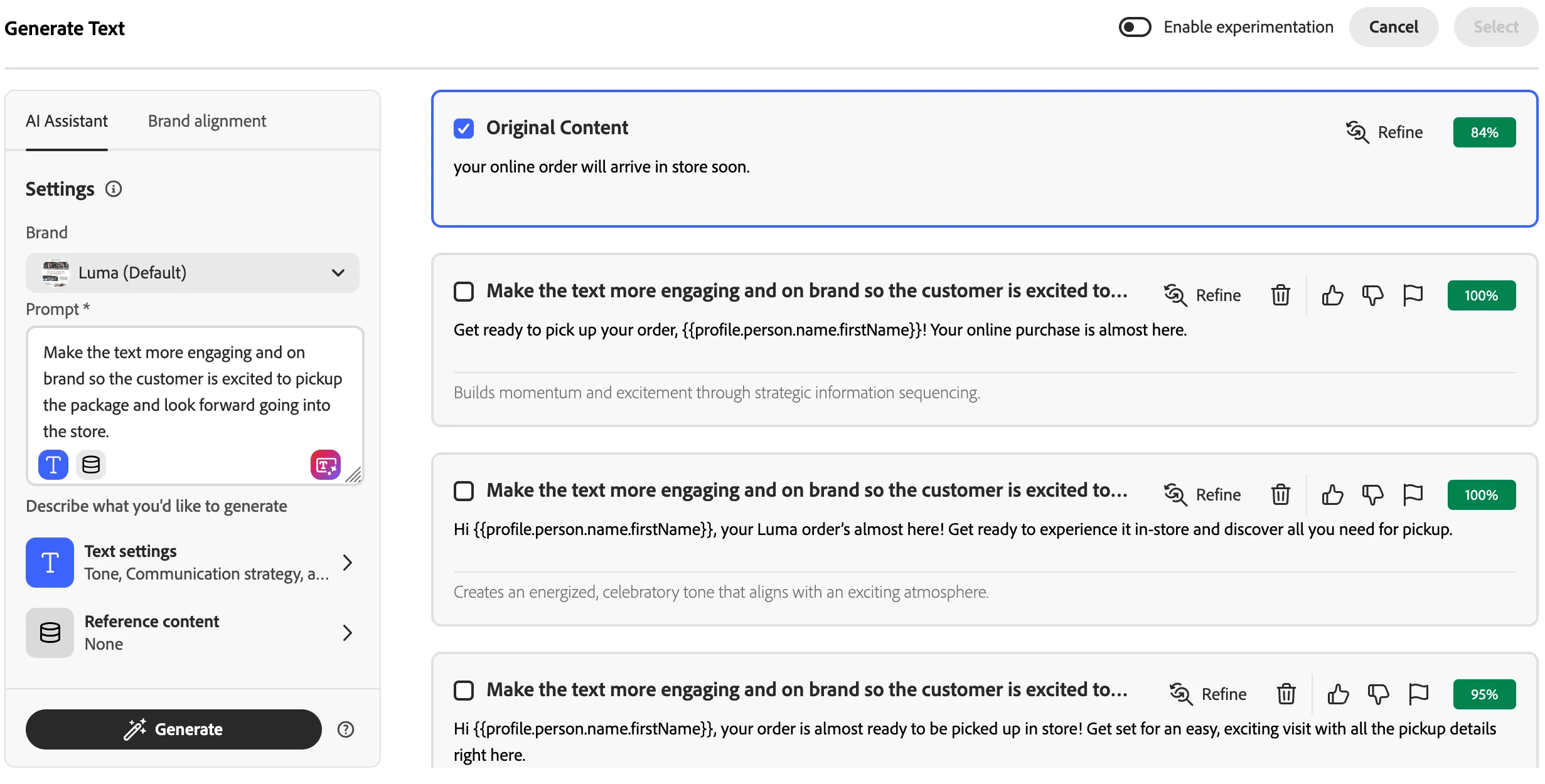The image size is (1545, 784).
Task: Toggle Enable experimentation switch
Action: (x=1135, y=27)
